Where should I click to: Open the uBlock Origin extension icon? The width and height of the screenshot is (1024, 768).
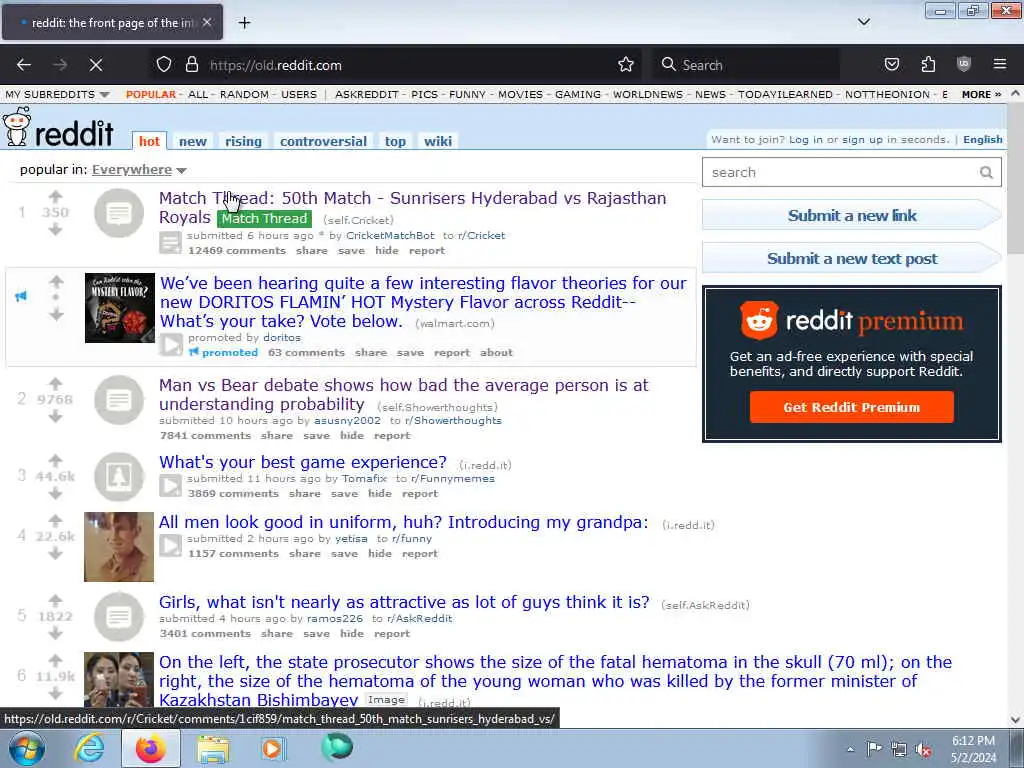pos(964,64)
